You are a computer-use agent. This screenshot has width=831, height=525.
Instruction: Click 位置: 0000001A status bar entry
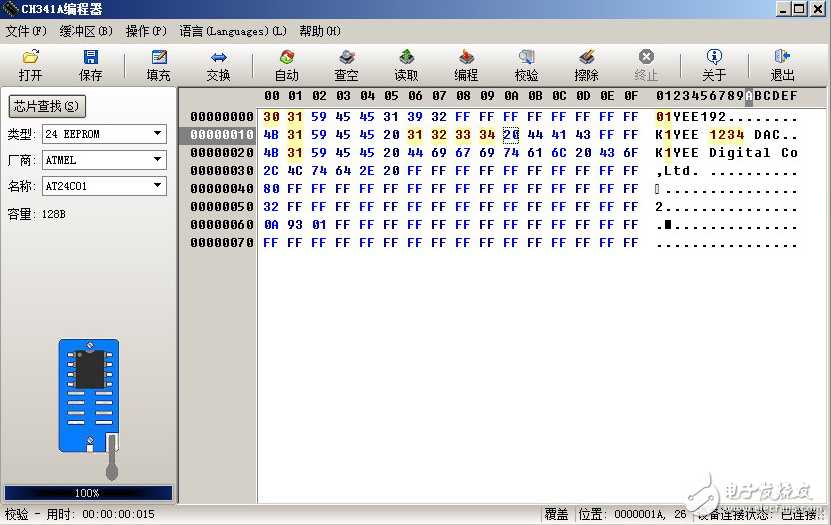pos(632,514)
